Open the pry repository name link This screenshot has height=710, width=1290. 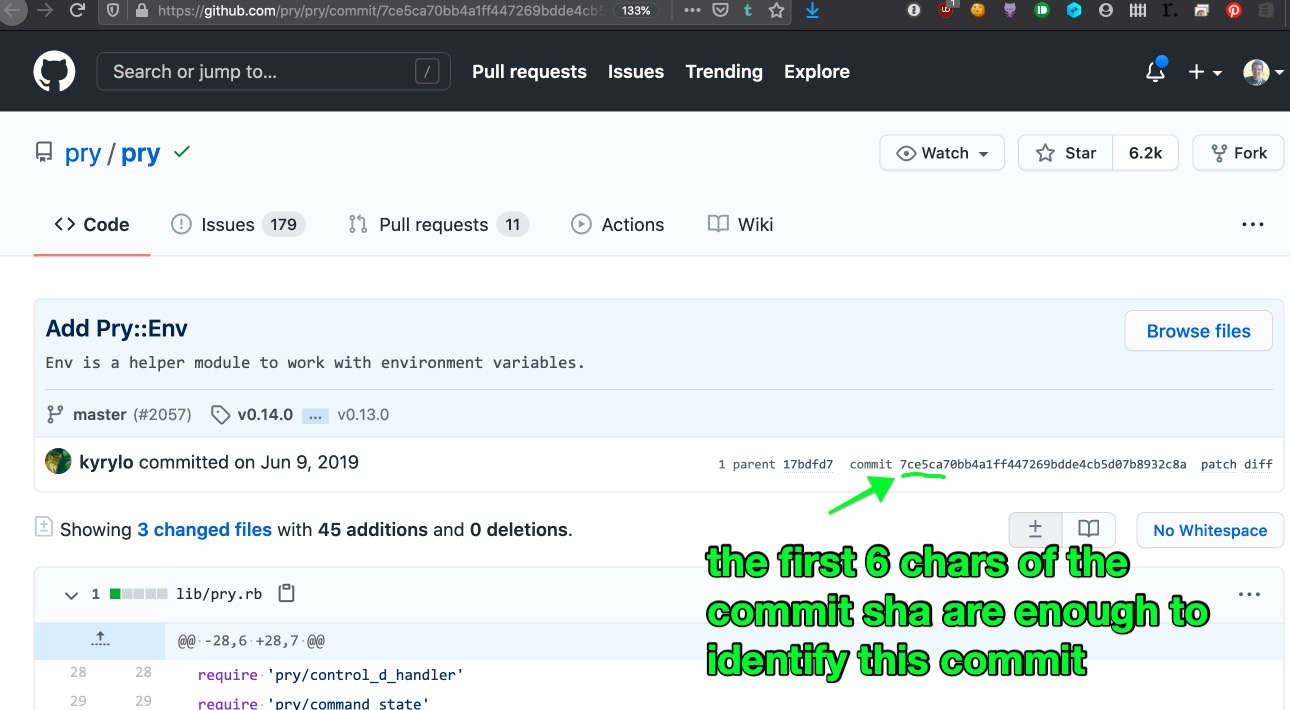click(141, 153)
